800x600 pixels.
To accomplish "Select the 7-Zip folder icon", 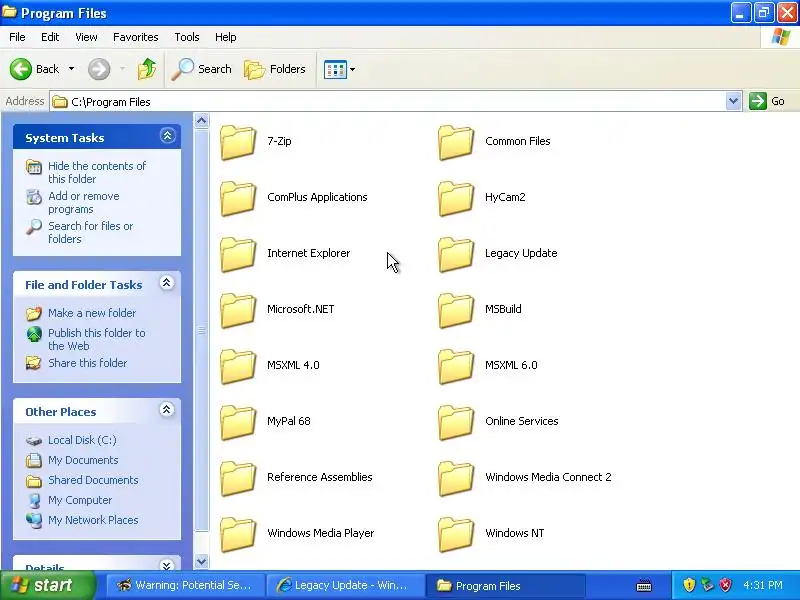I will pyautogui.click(x=238, y=142).
